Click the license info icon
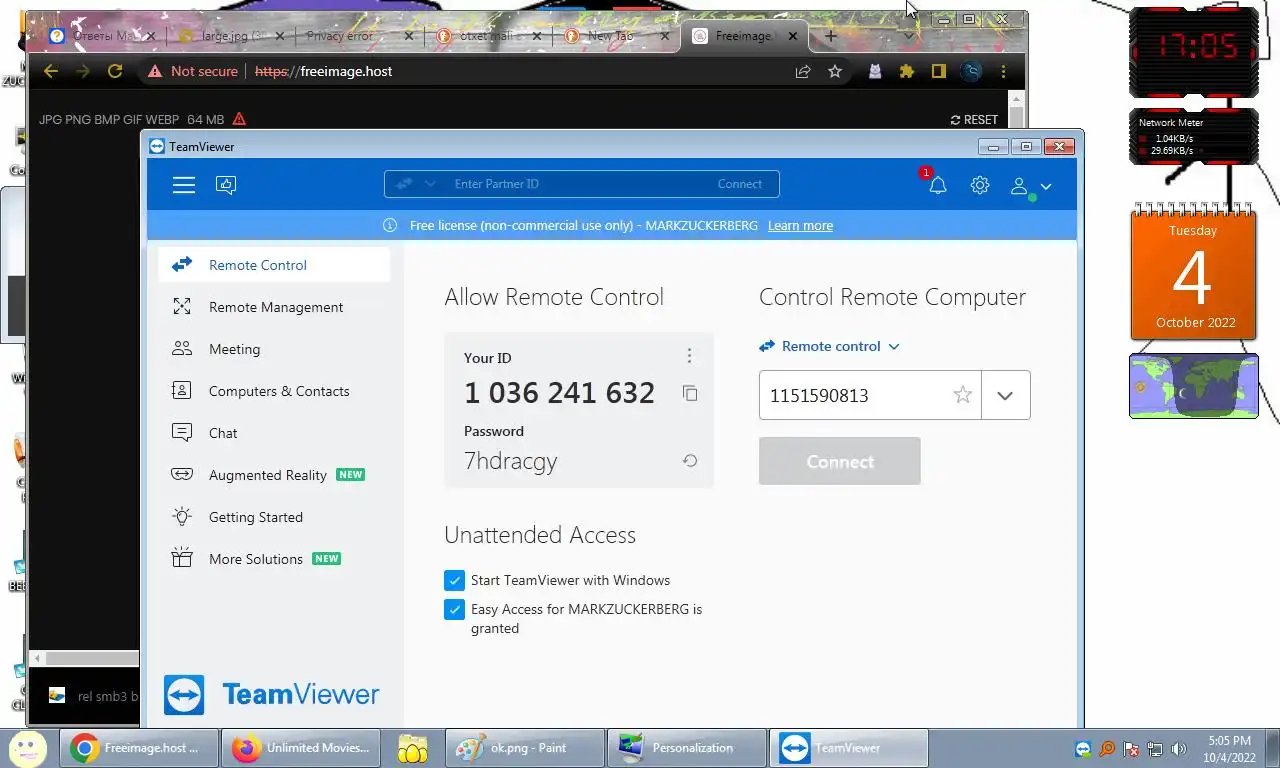This screenshot has width=1280, height=768. click(x=391, y=226)
